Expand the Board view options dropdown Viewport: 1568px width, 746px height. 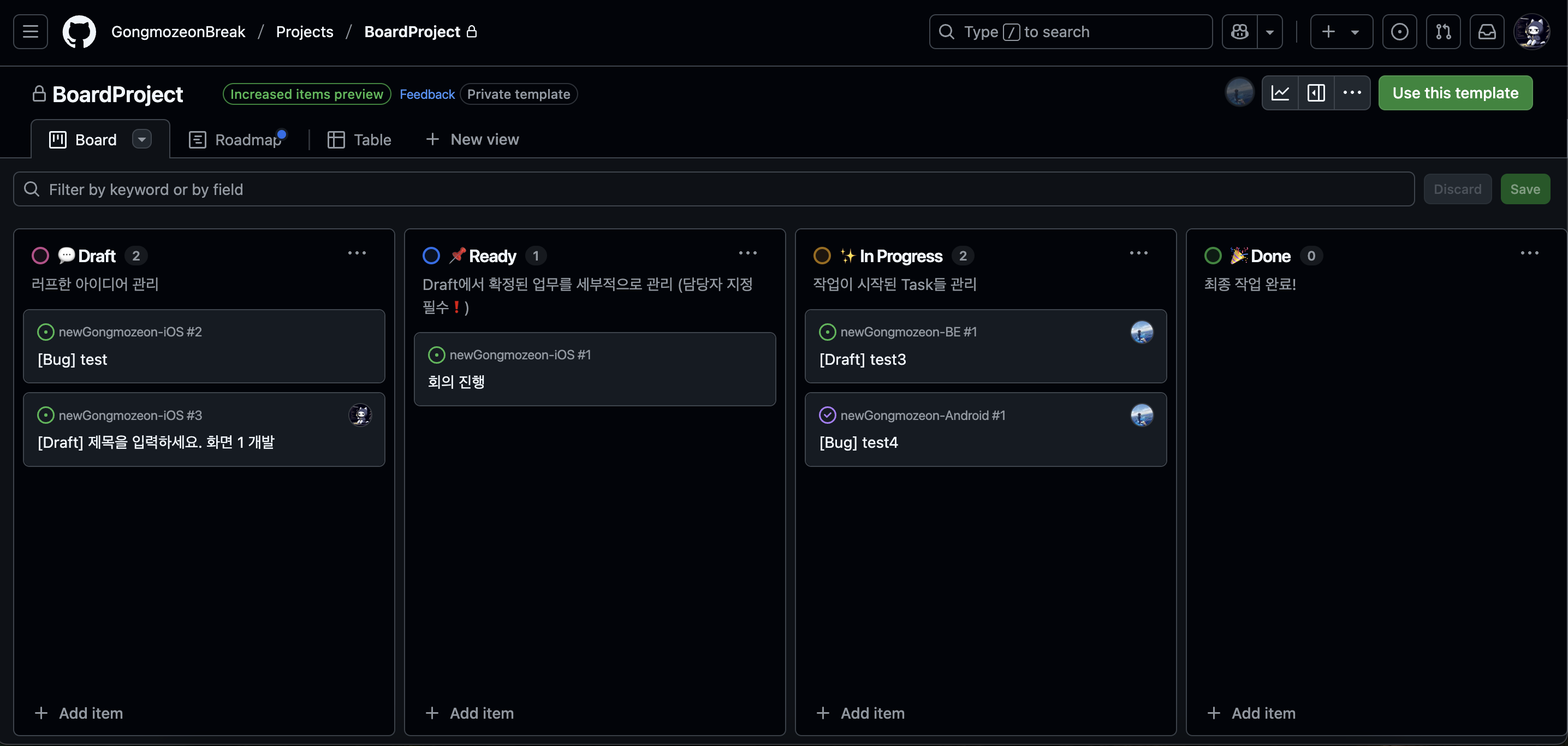point(142,139)
